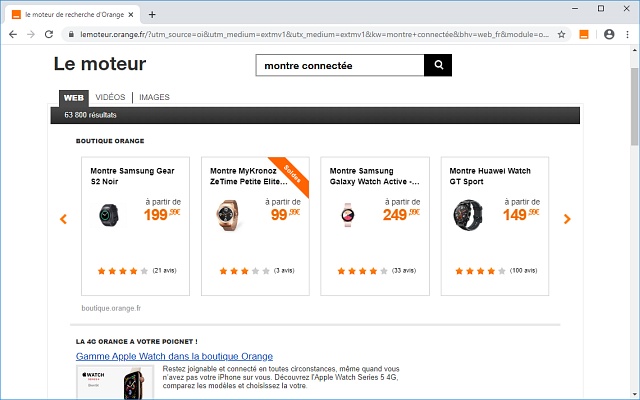Minimize the Chrome window
Viewport: 640px width, 400px height.
point(575,9)
